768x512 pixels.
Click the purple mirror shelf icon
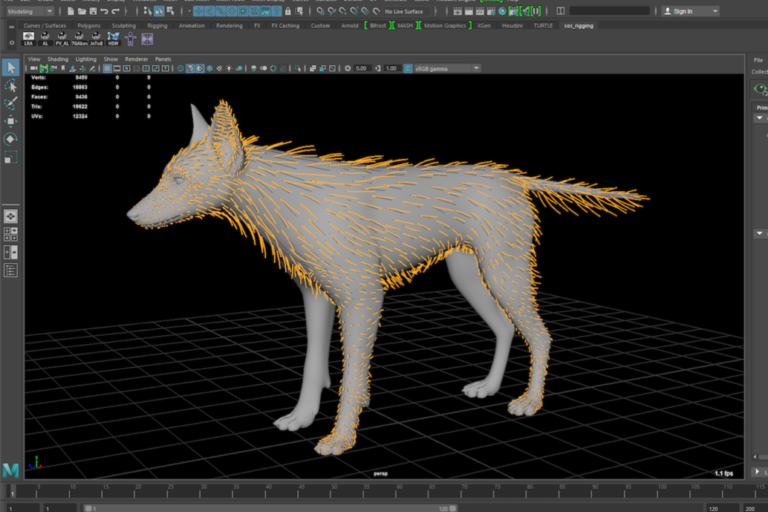click(x=147, y=39)
